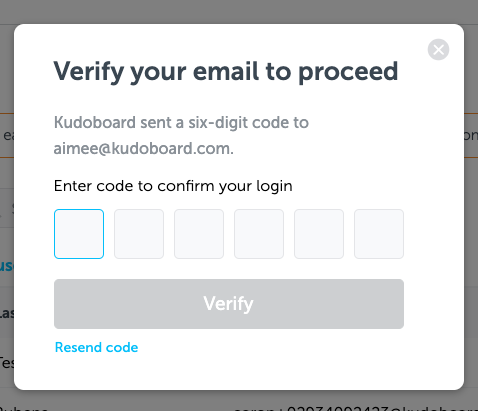Click the 'Verify your email to proceed' heading

[226, 72]
